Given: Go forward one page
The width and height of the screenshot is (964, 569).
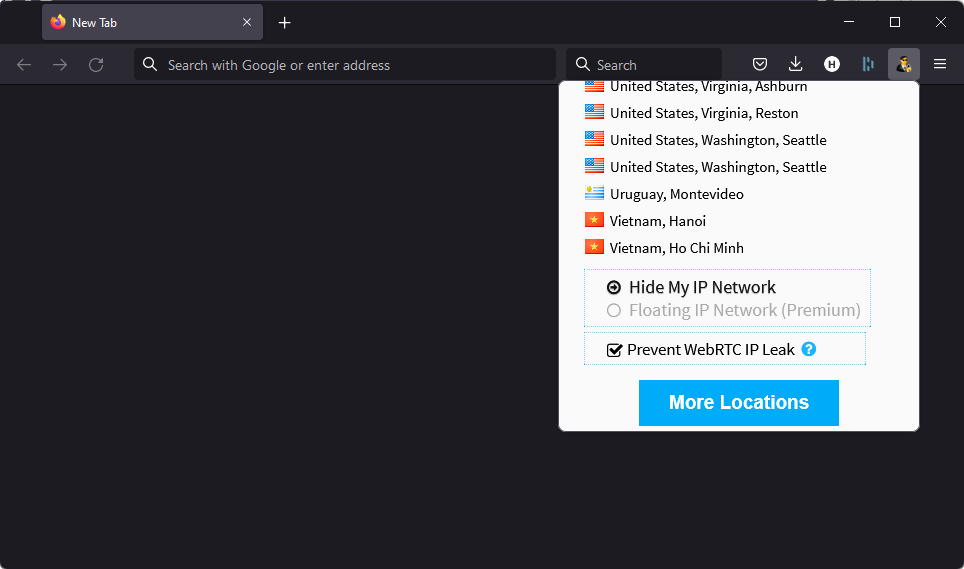Looking at the screenshot, I should pyautogui.click(x=60, y=65).
